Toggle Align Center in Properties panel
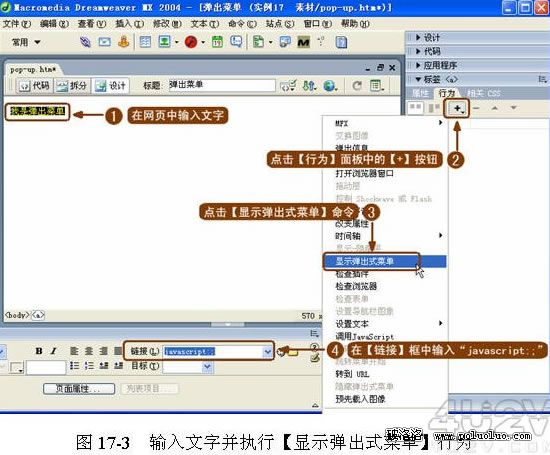Image resolution: width=550 pixels, height=455 pixels. point(89,350)
